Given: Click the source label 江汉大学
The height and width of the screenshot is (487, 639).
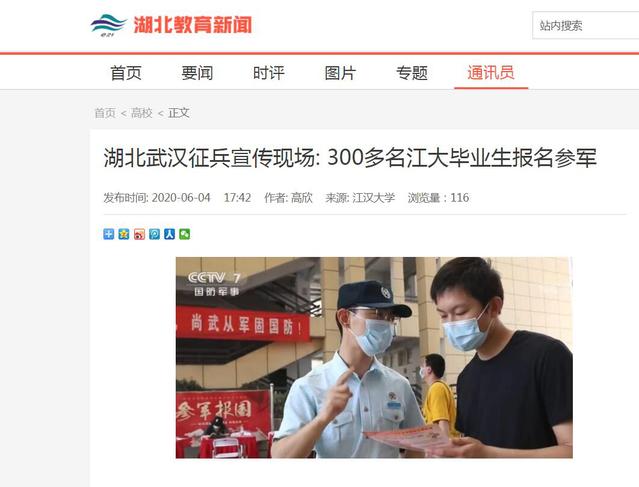Looking at the screenshot, I should pos(374,198).
